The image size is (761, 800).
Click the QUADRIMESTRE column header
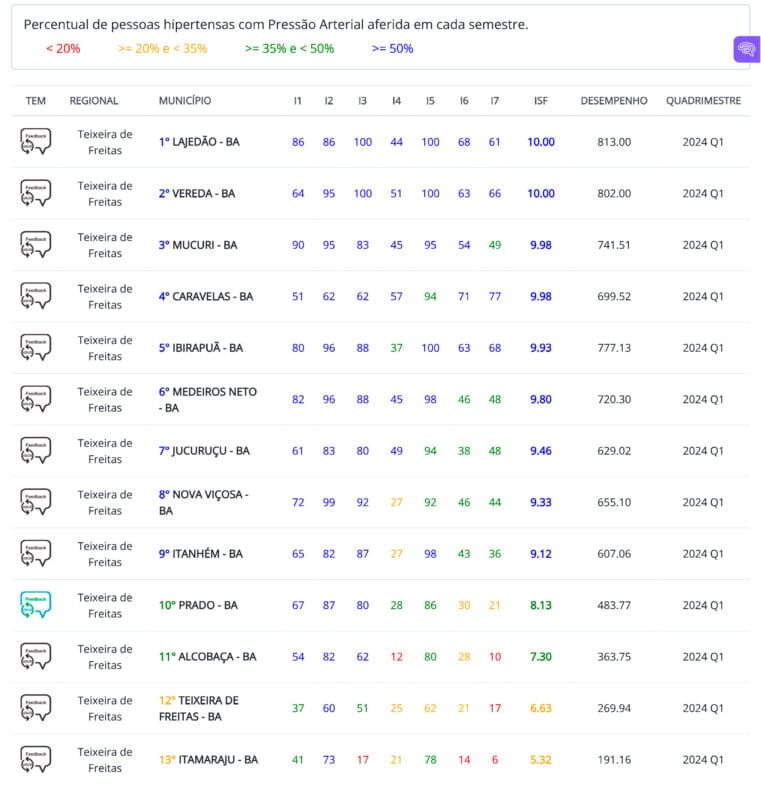point(703,101)
